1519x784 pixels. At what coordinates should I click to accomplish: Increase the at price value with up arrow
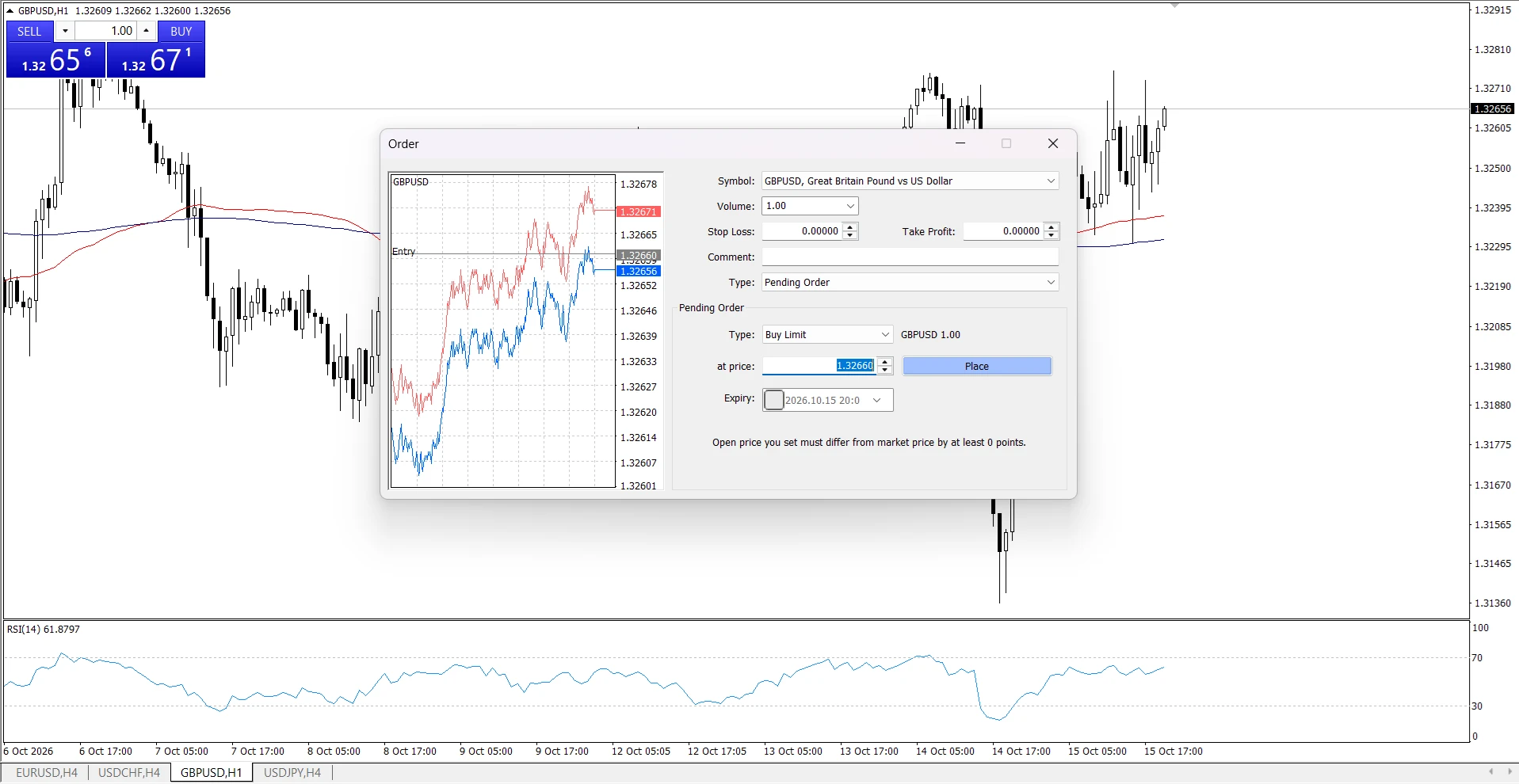click(885, 362)
